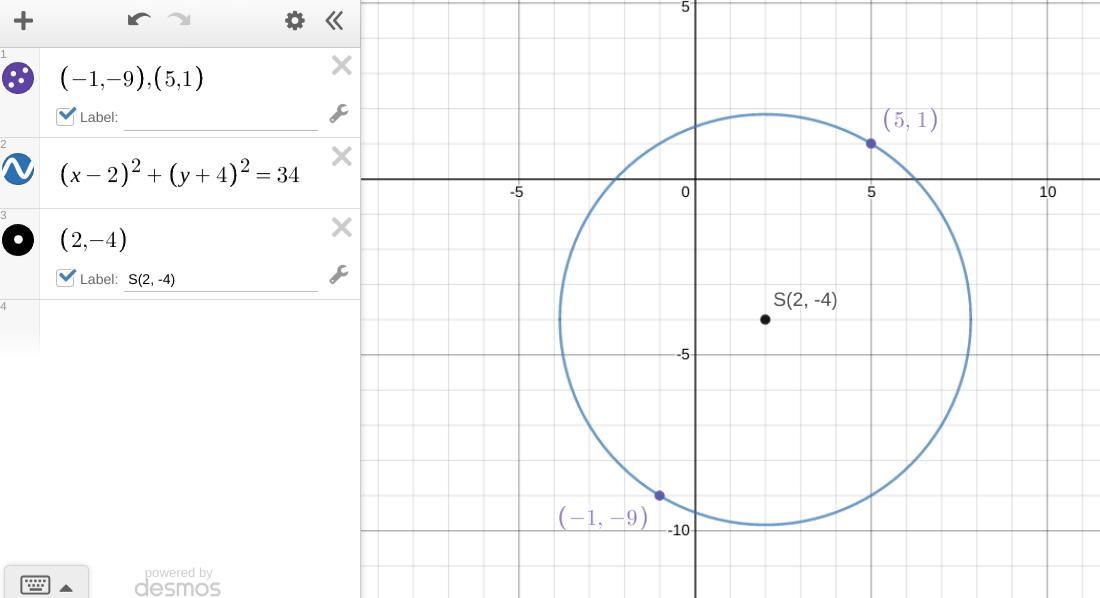Viewport: 1100px width, 598px height.
Task: Click empty expression row 4
Action: [x=200, y=326]
